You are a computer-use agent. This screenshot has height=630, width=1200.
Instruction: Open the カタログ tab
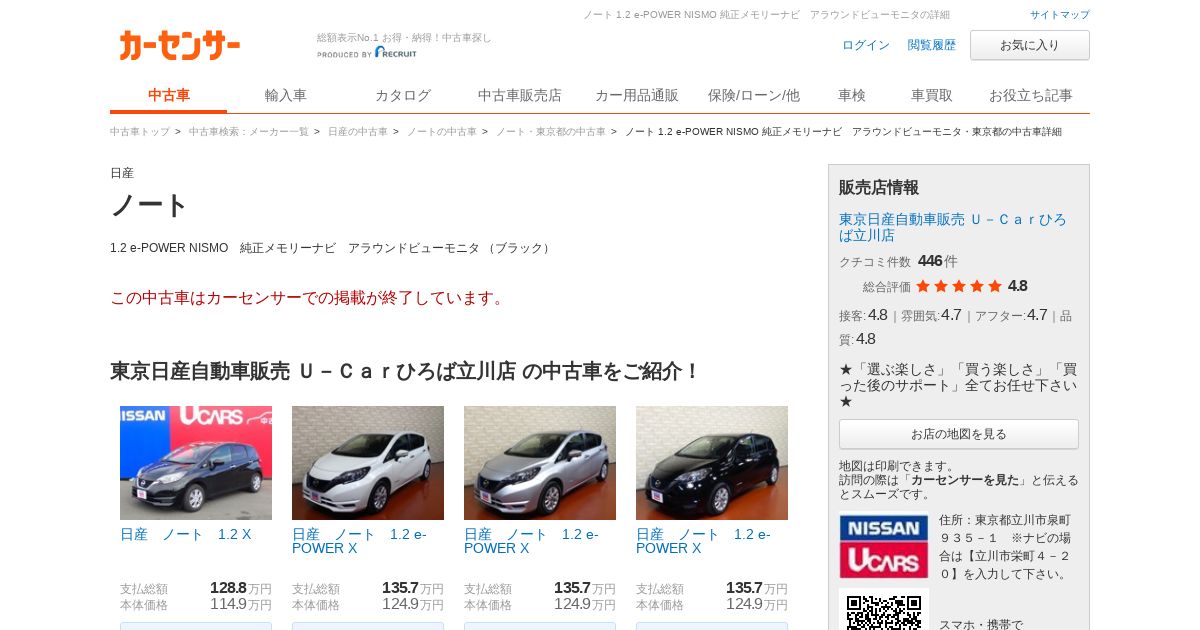403,96
